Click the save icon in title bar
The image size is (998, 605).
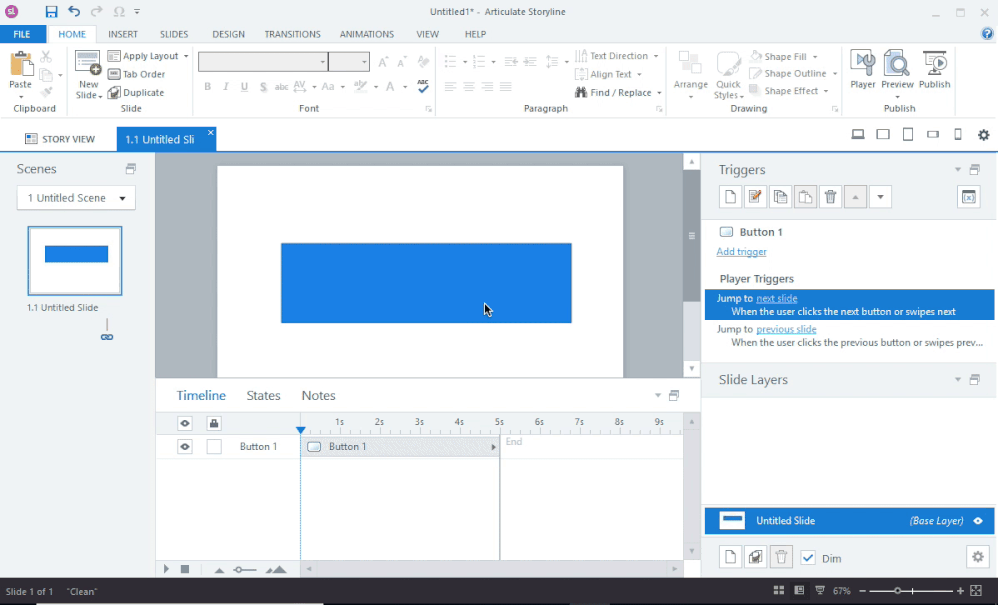click(x=51, y=12)
